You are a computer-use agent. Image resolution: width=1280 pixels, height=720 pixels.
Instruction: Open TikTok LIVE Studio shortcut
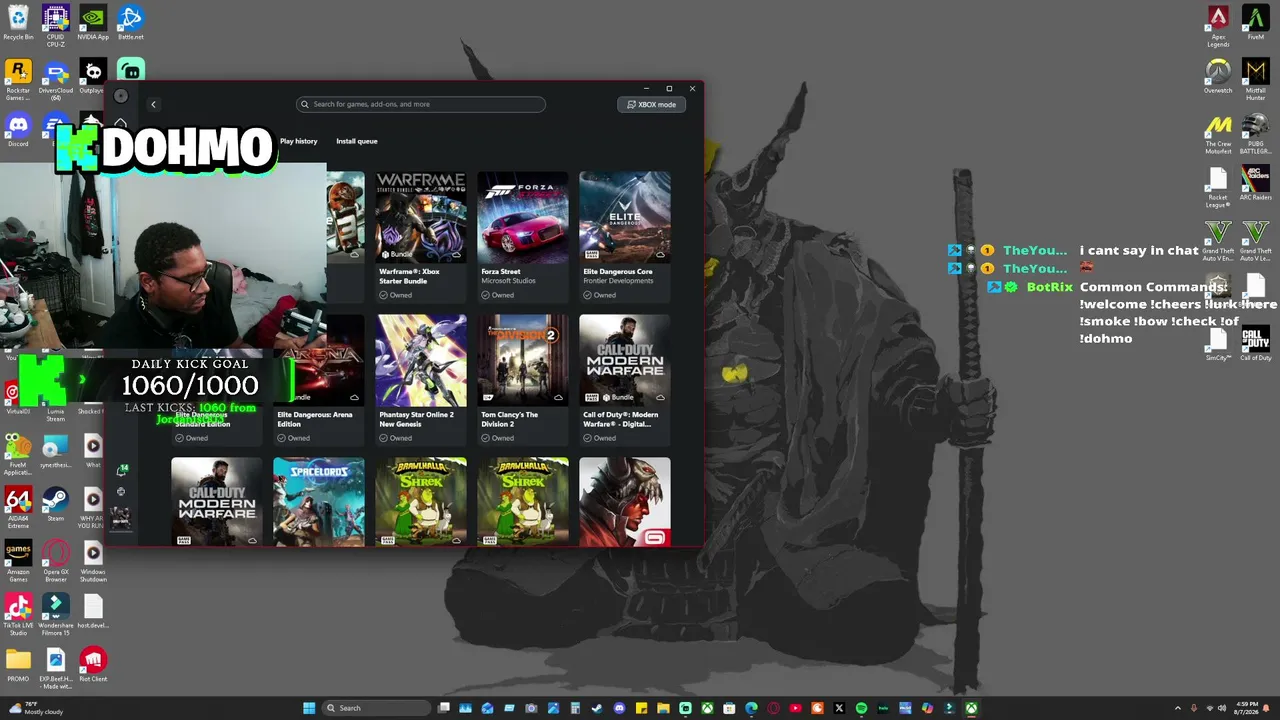(18, 615)
